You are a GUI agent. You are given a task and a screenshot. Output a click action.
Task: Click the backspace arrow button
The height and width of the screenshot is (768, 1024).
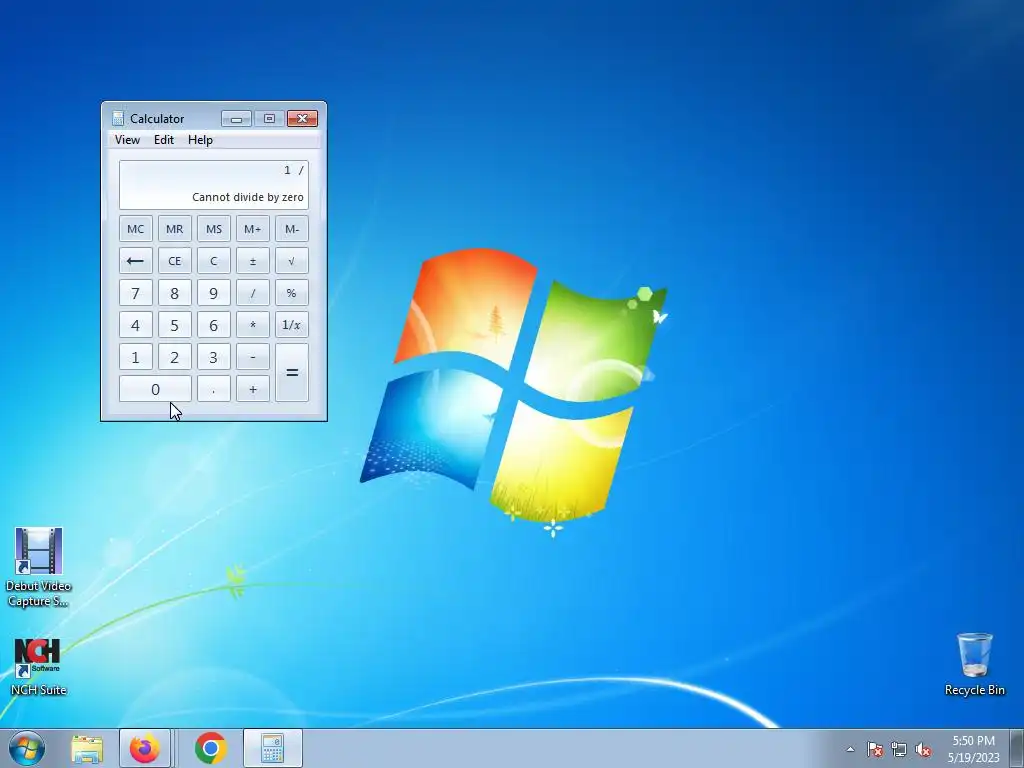click(136, 261)
